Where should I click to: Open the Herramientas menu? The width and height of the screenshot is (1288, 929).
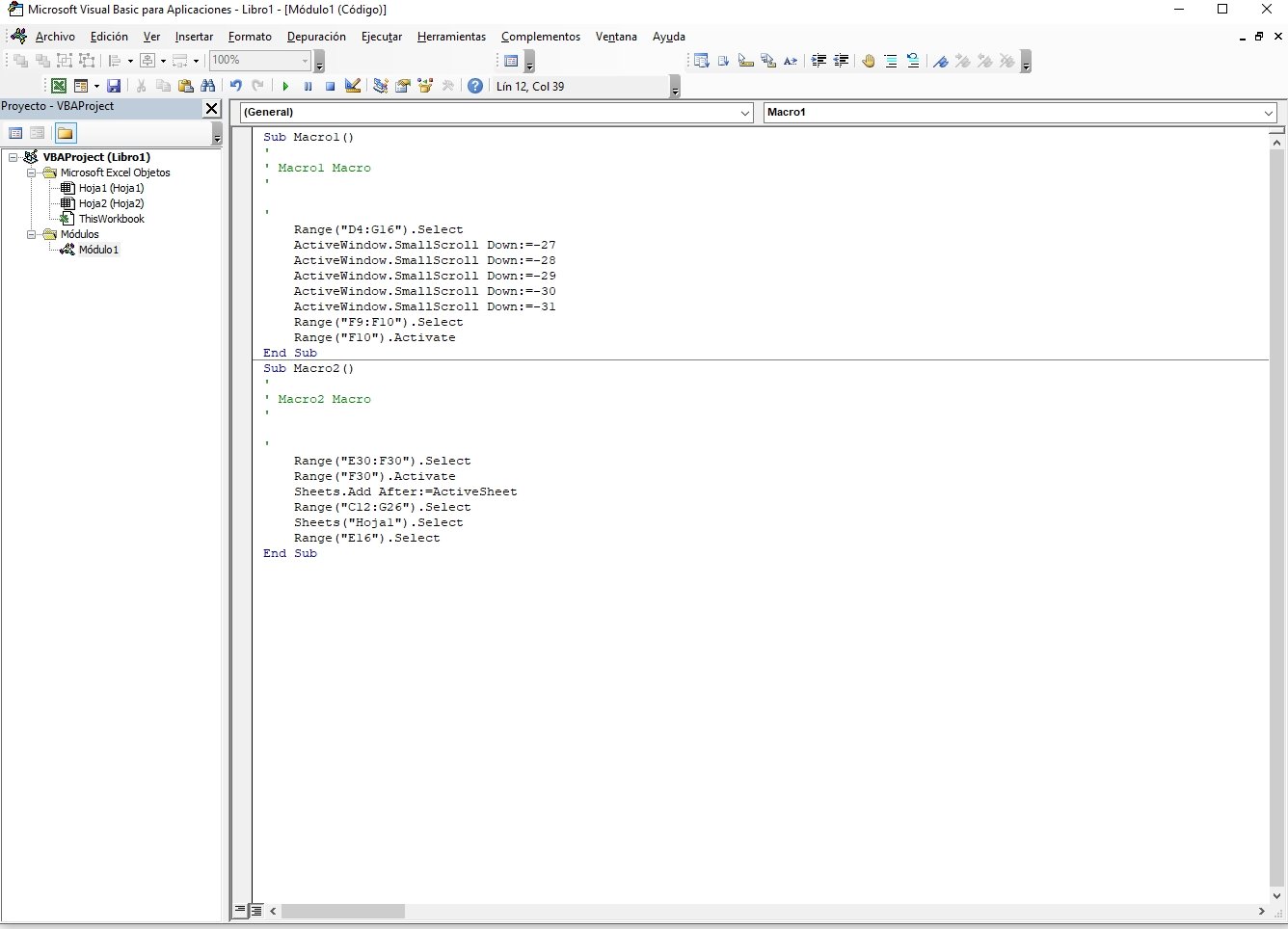tap(451, 37)
